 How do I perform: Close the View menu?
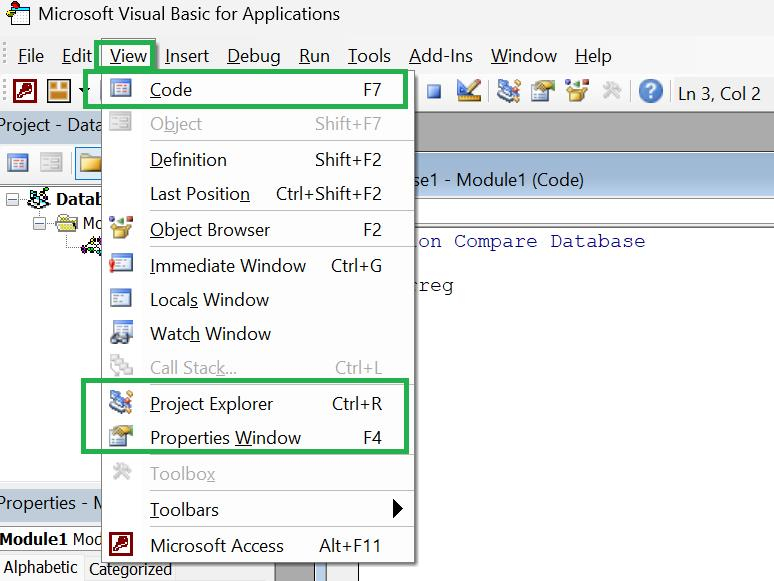click(128, 56)
